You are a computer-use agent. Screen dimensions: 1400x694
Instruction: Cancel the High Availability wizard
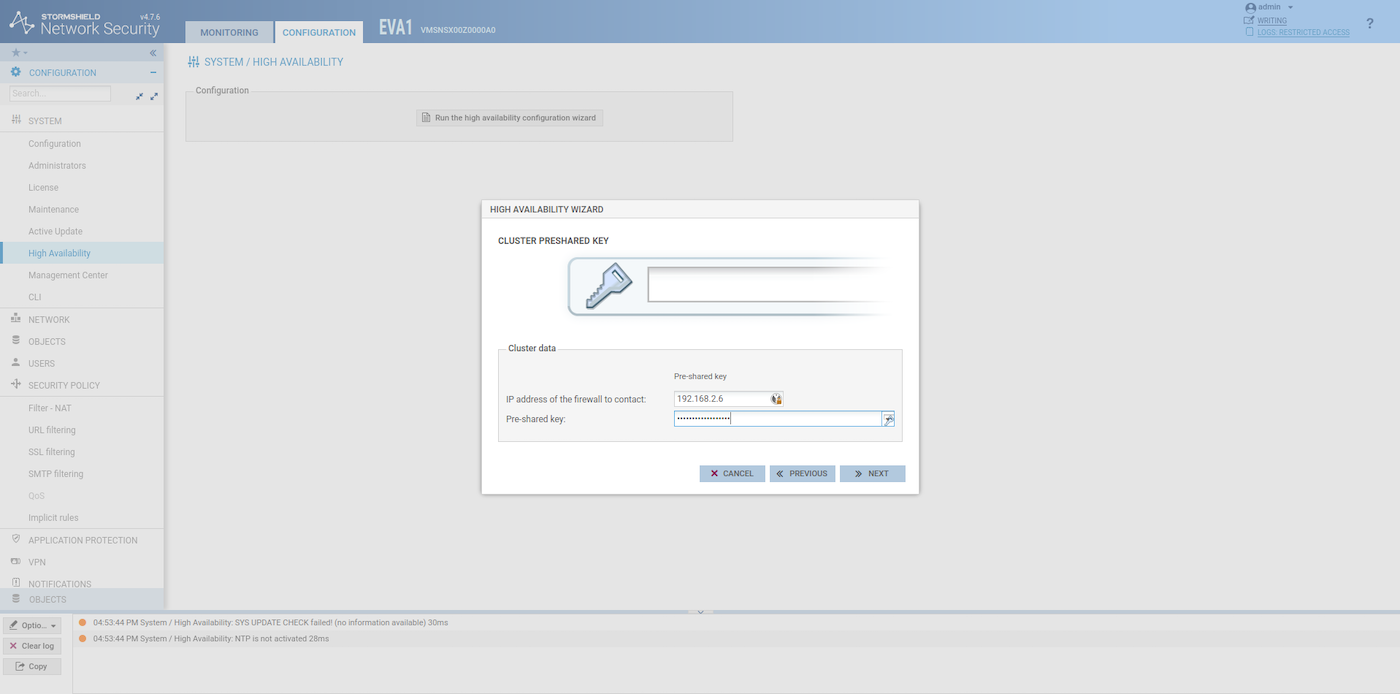(732, 474)
